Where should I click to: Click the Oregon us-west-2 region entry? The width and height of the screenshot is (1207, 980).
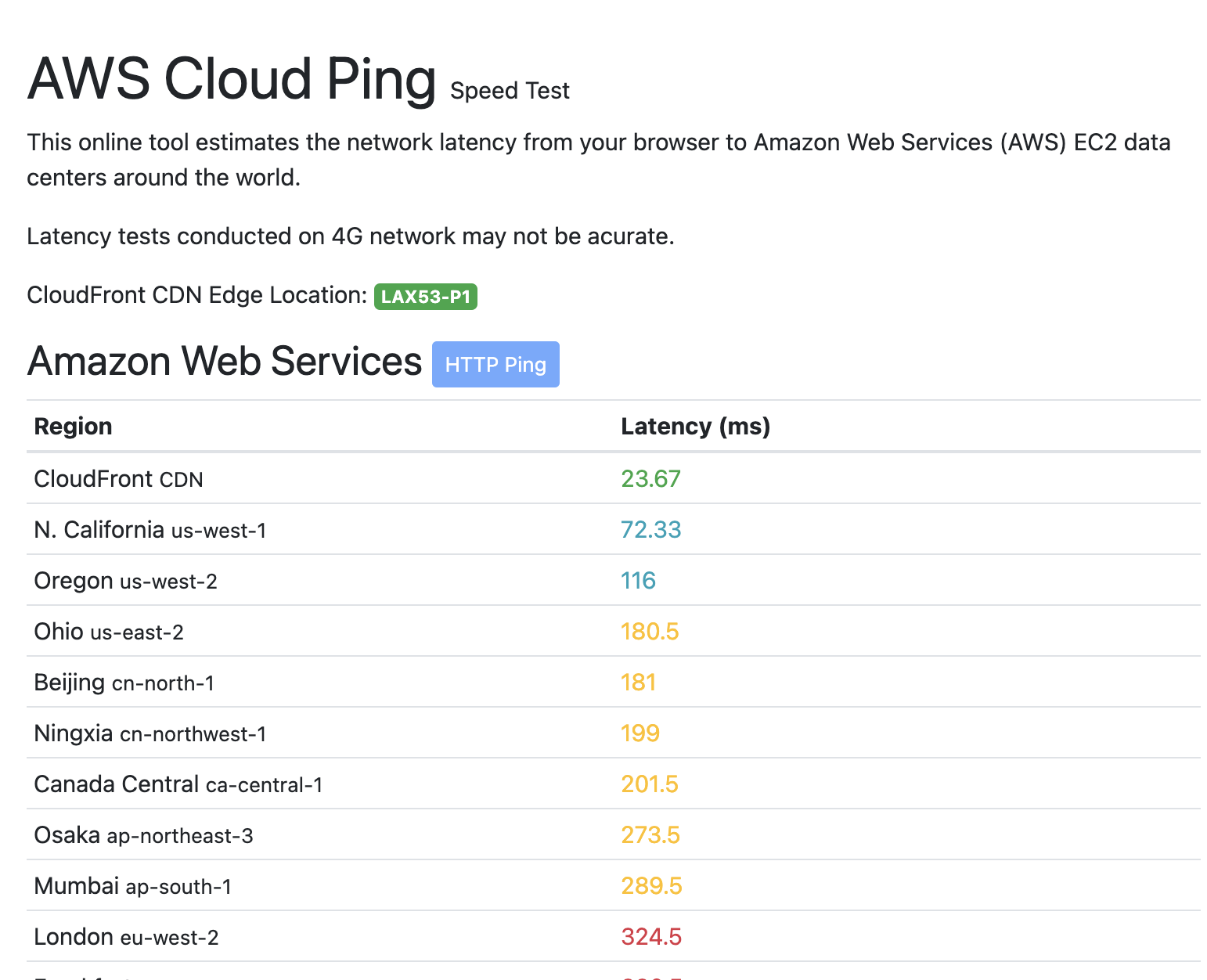[x=126, y=580]
